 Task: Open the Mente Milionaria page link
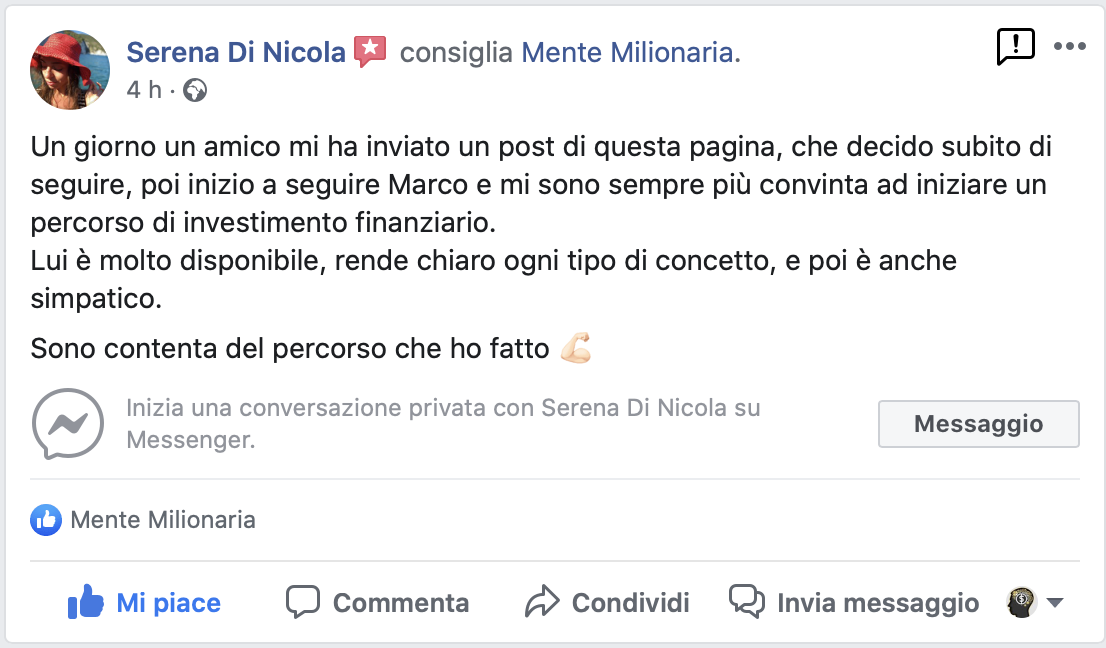pos(627,52)
